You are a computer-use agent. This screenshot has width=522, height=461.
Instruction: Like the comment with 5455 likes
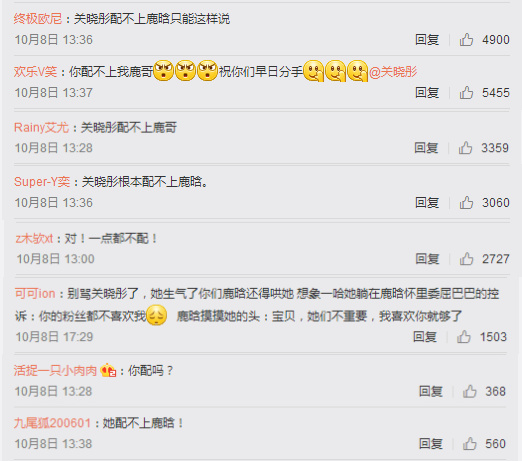tap(466, 92)
